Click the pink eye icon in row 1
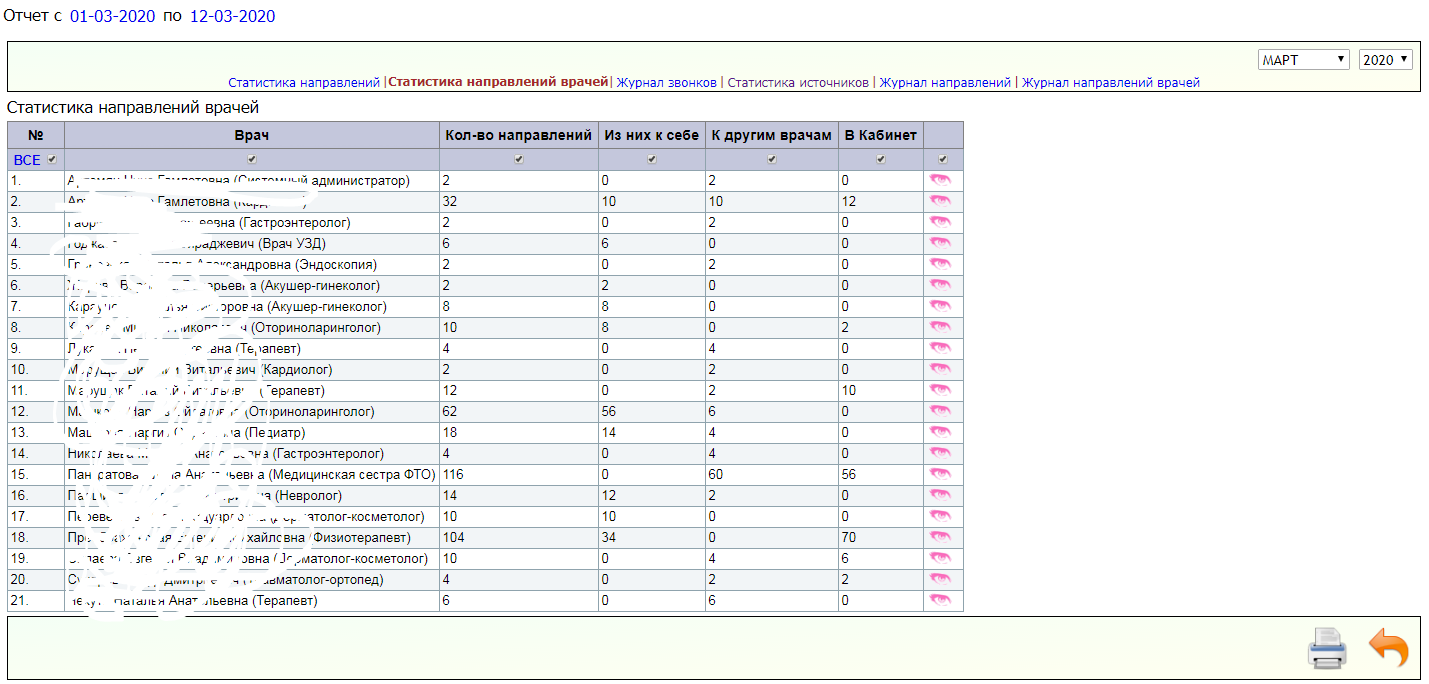Image resolution: width=1429 pixels, height=684 pixels. tap(940, 181)
